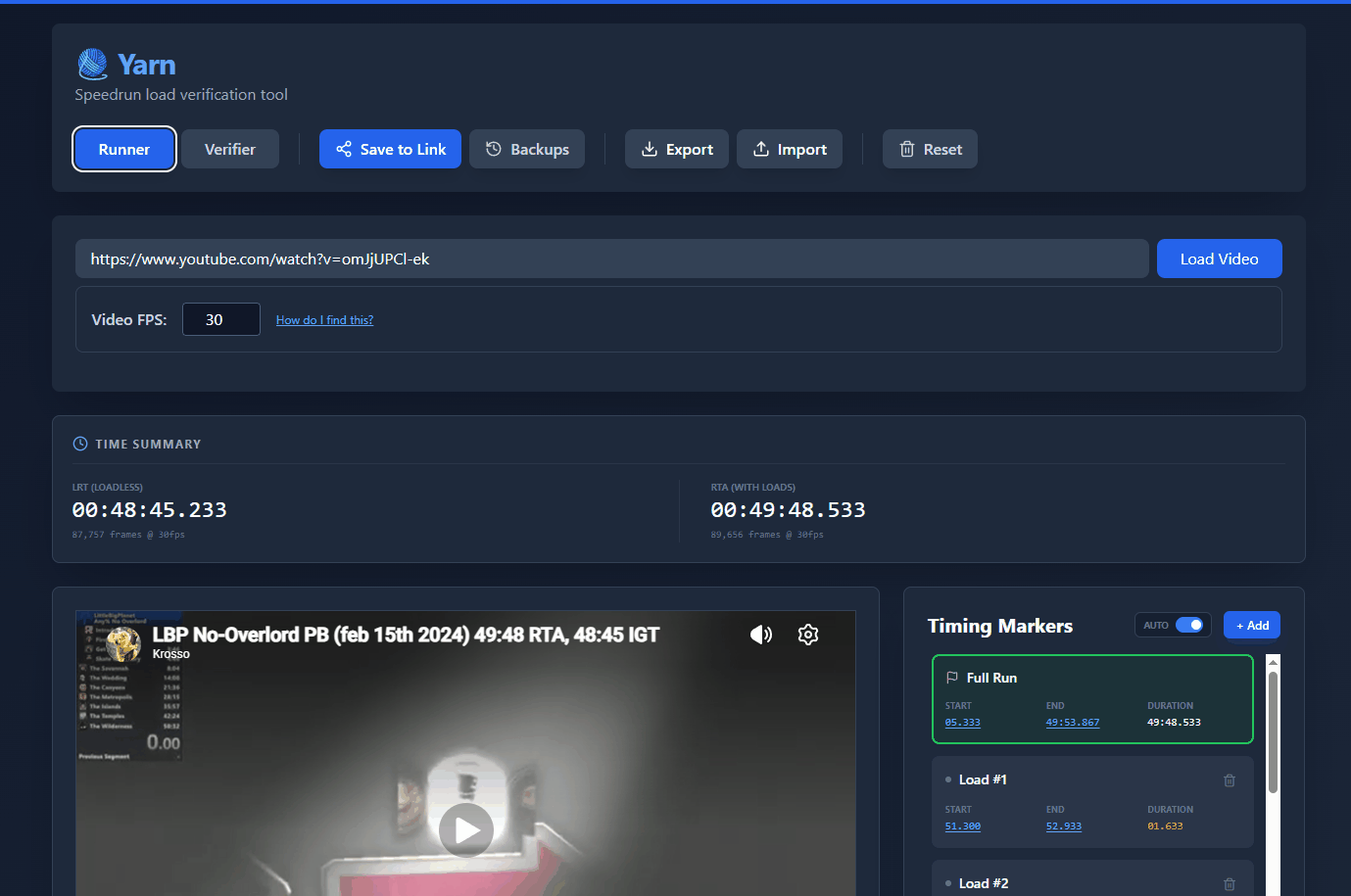Screen dimensions: 1351x896
Task: Click the flag icon on Full Run
Action: (x=951, y=678)
